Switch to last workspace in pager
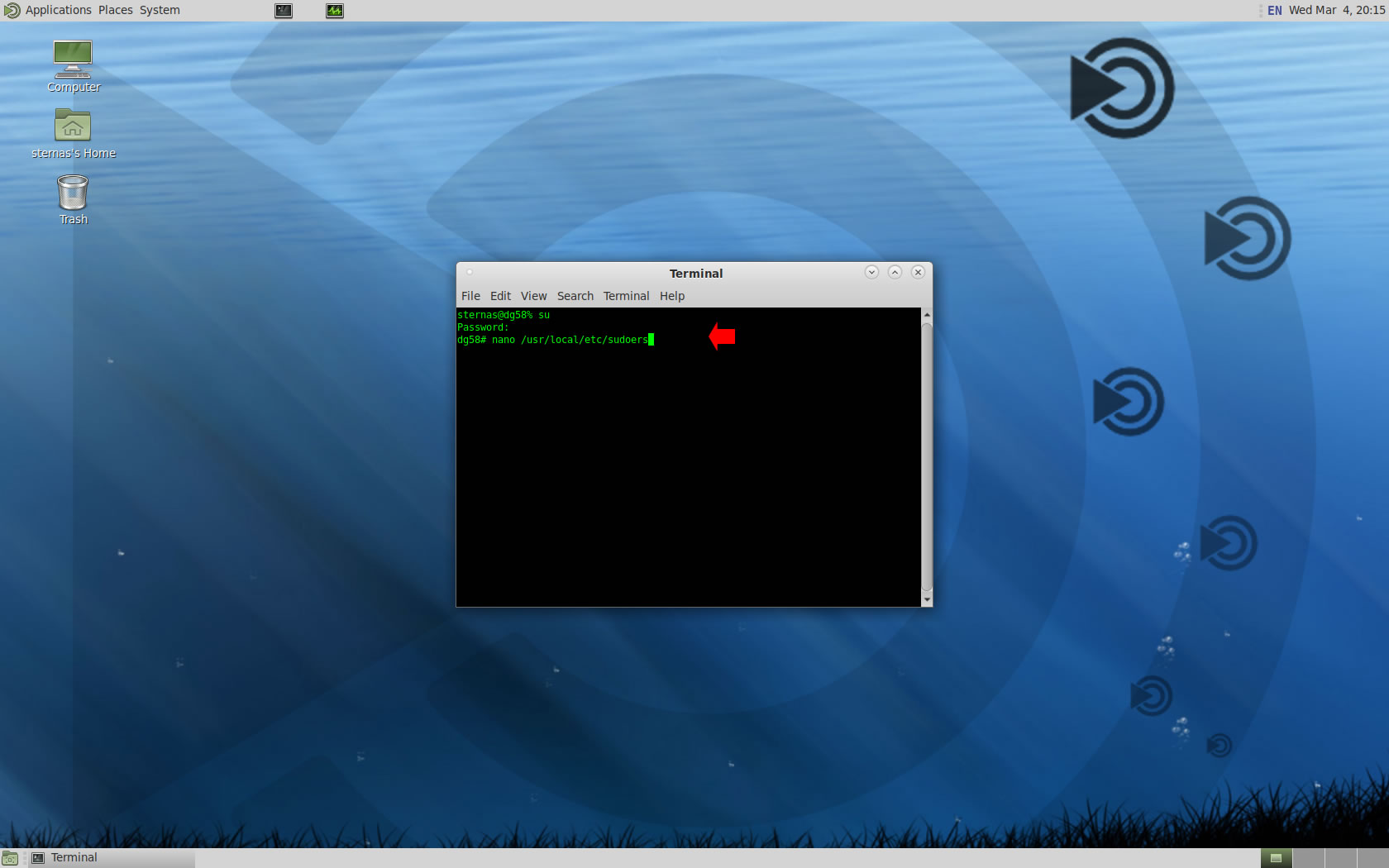The width and height of the screenshot is (1389, 868). tap(1373, 858)
